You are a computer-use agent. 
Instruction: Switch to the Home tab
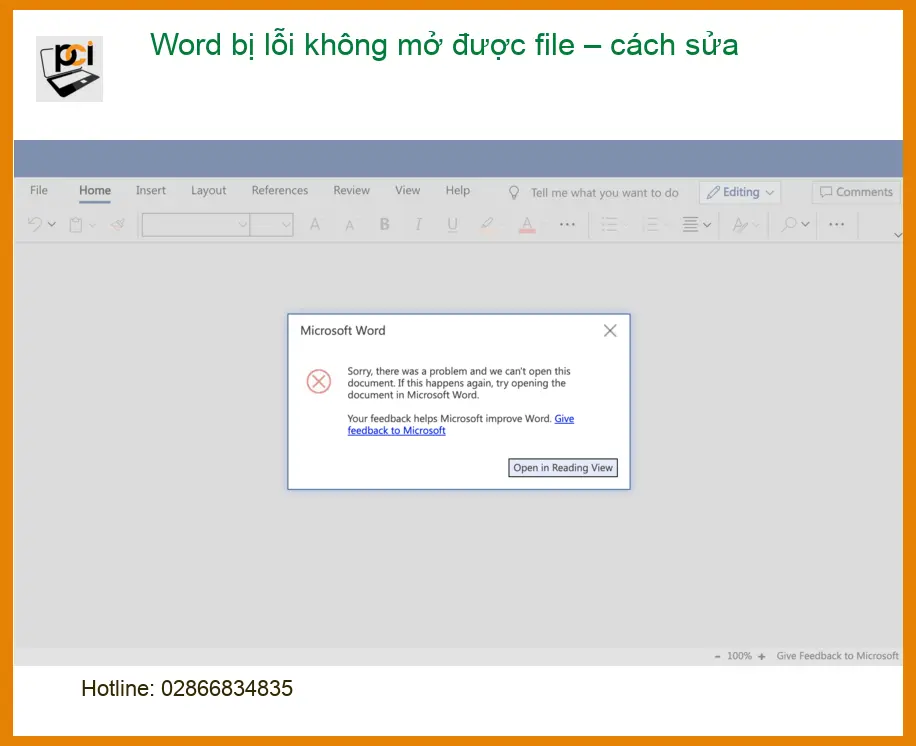95,190
